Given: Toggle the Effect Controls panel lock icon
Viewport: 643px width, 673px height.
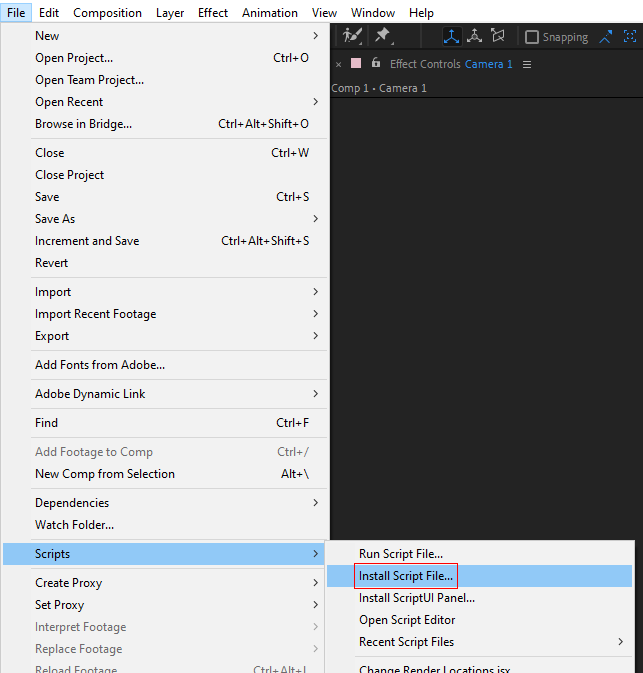Looking at the screenshot, I should [376, 63].
